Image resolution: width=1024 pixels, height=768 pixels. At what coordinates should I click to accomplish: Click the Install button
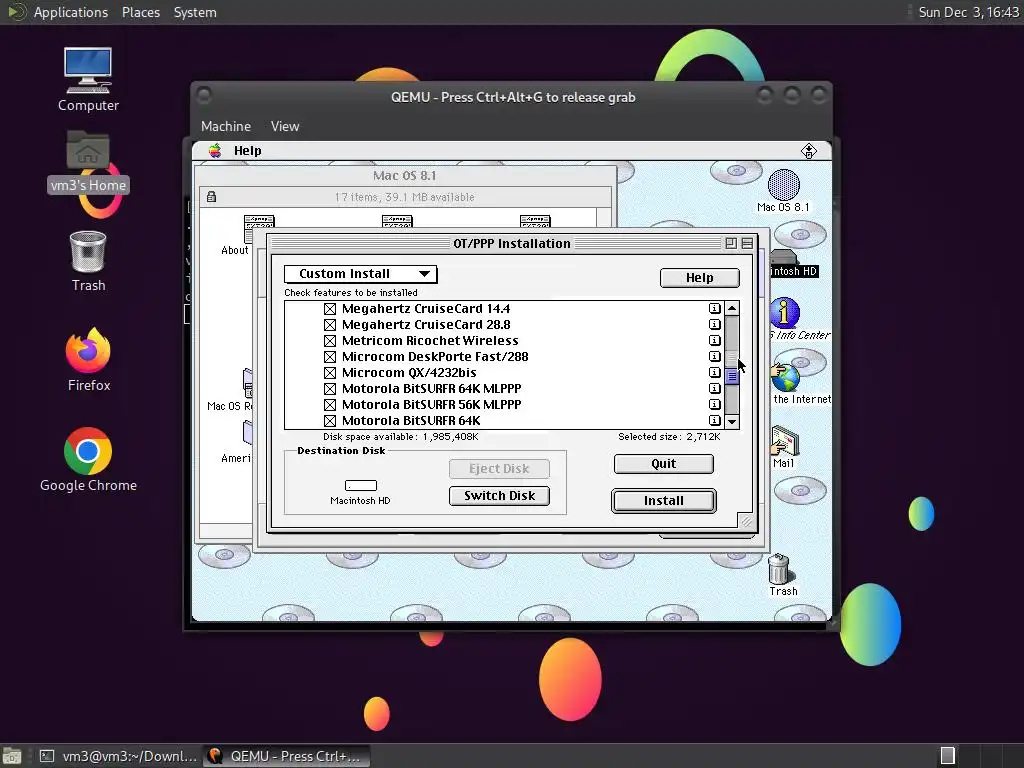pyautogui.click(x=664, y=501)
